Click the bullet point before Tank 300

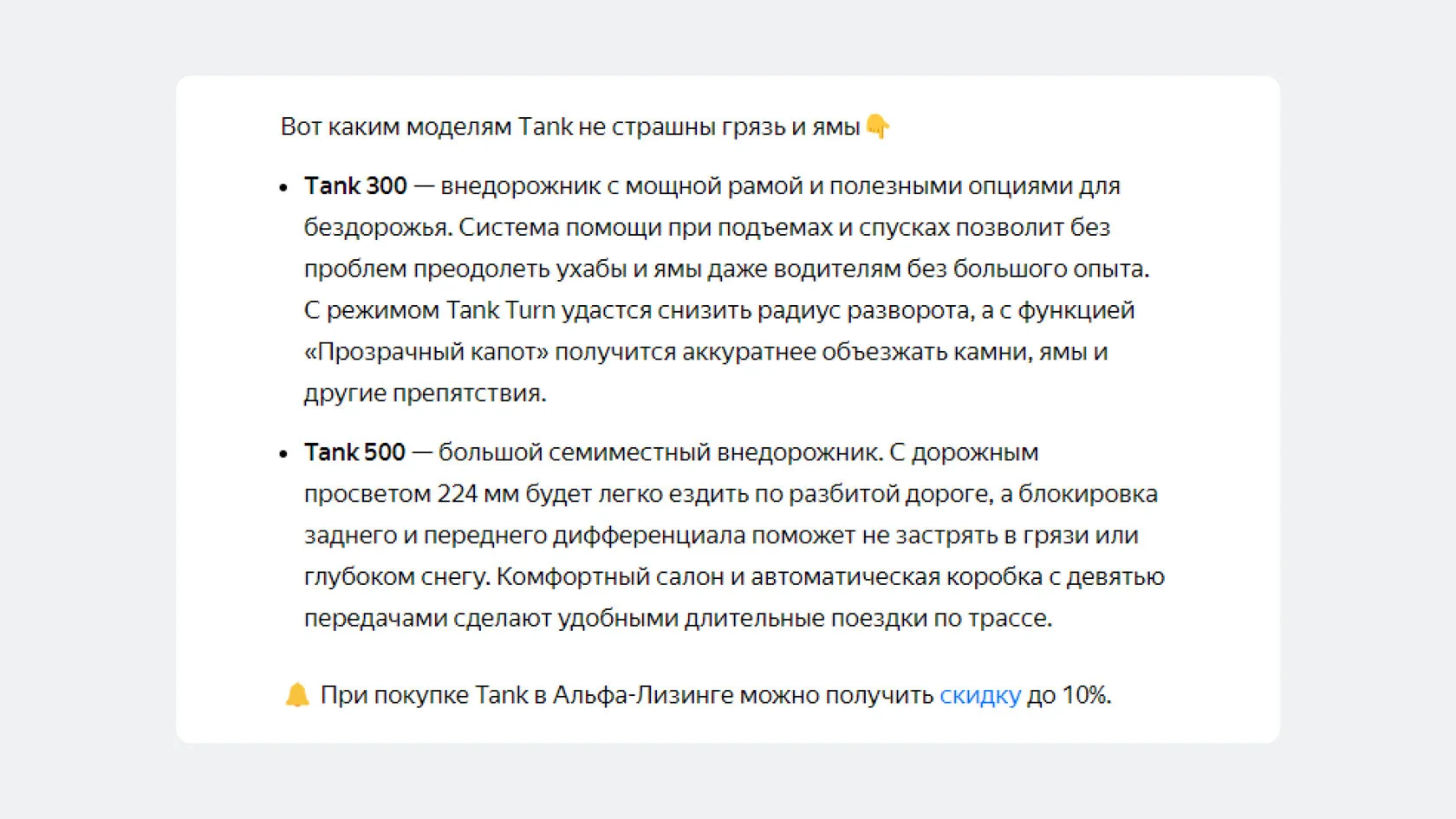click(x=283, y=187)
